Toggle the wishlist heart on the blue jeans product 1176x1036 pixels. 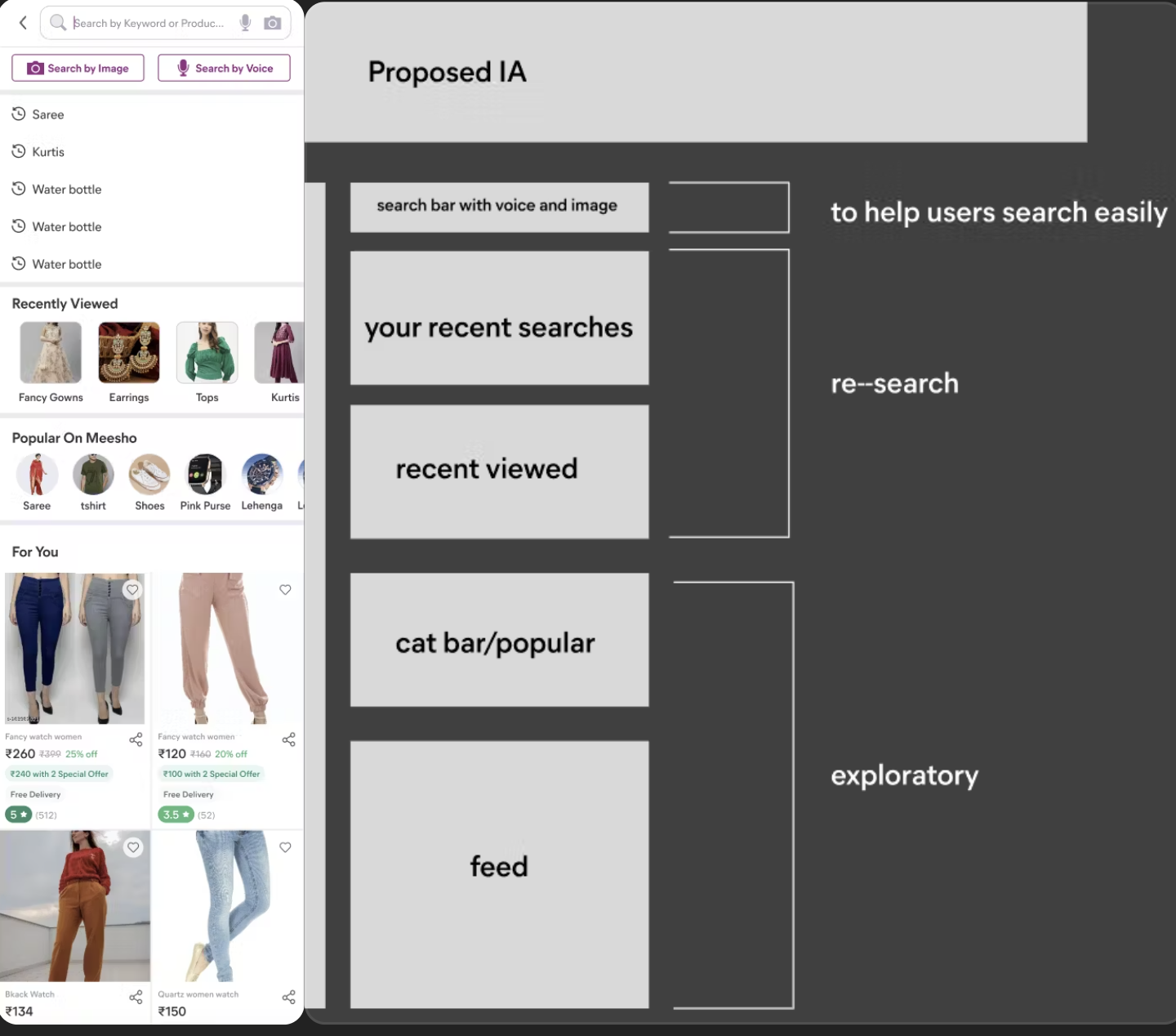pyautogui.click(x=285, y=847)
